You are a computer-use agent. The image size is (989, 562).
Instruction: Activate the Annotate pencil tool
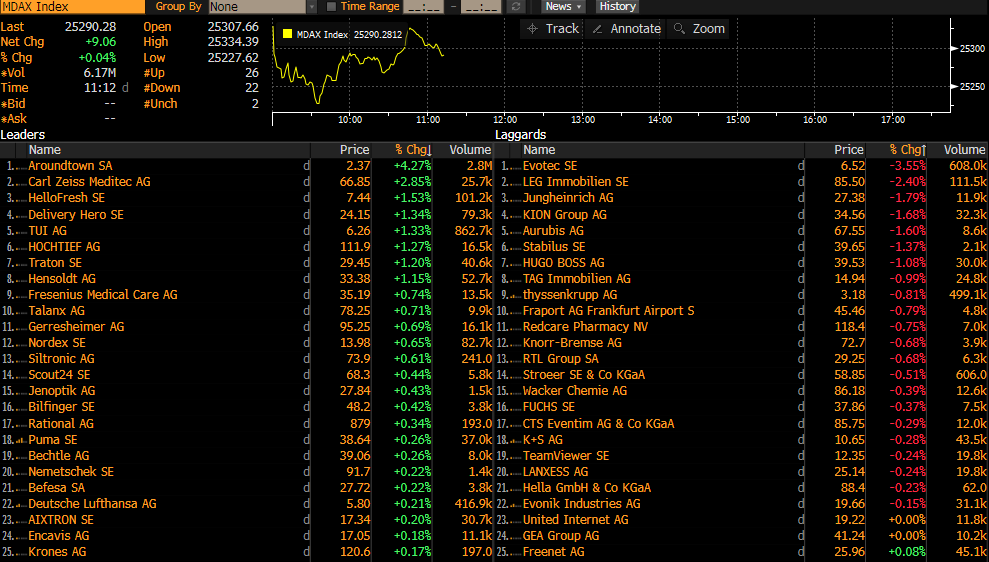point(626,29)
